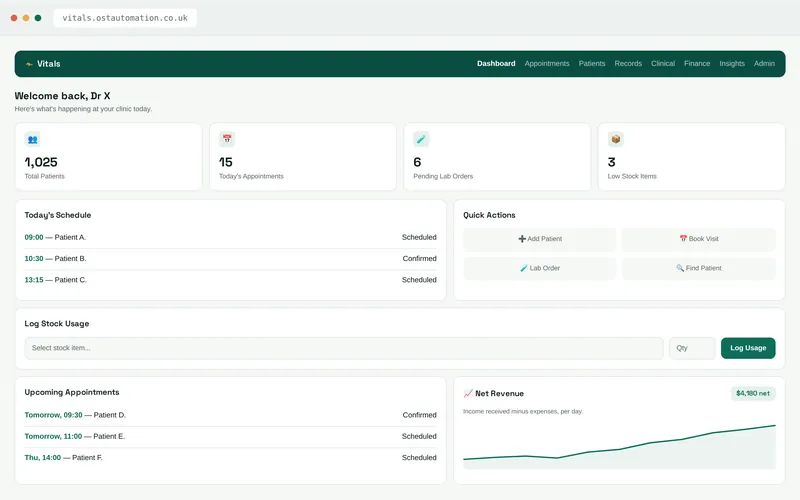
Task: Open the Select stock item dropdown
Action: click(x=344, y=348)
